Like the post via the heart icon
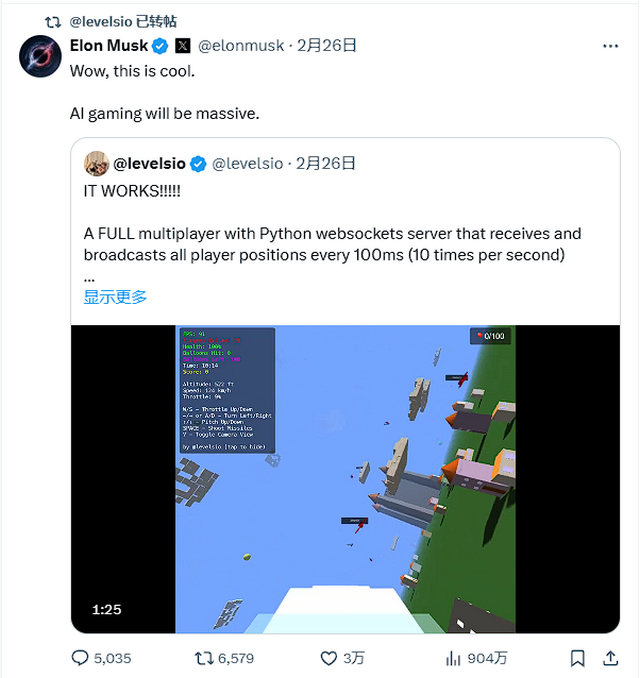This screenshot has height=678, width=640. (x=329, y=658)
